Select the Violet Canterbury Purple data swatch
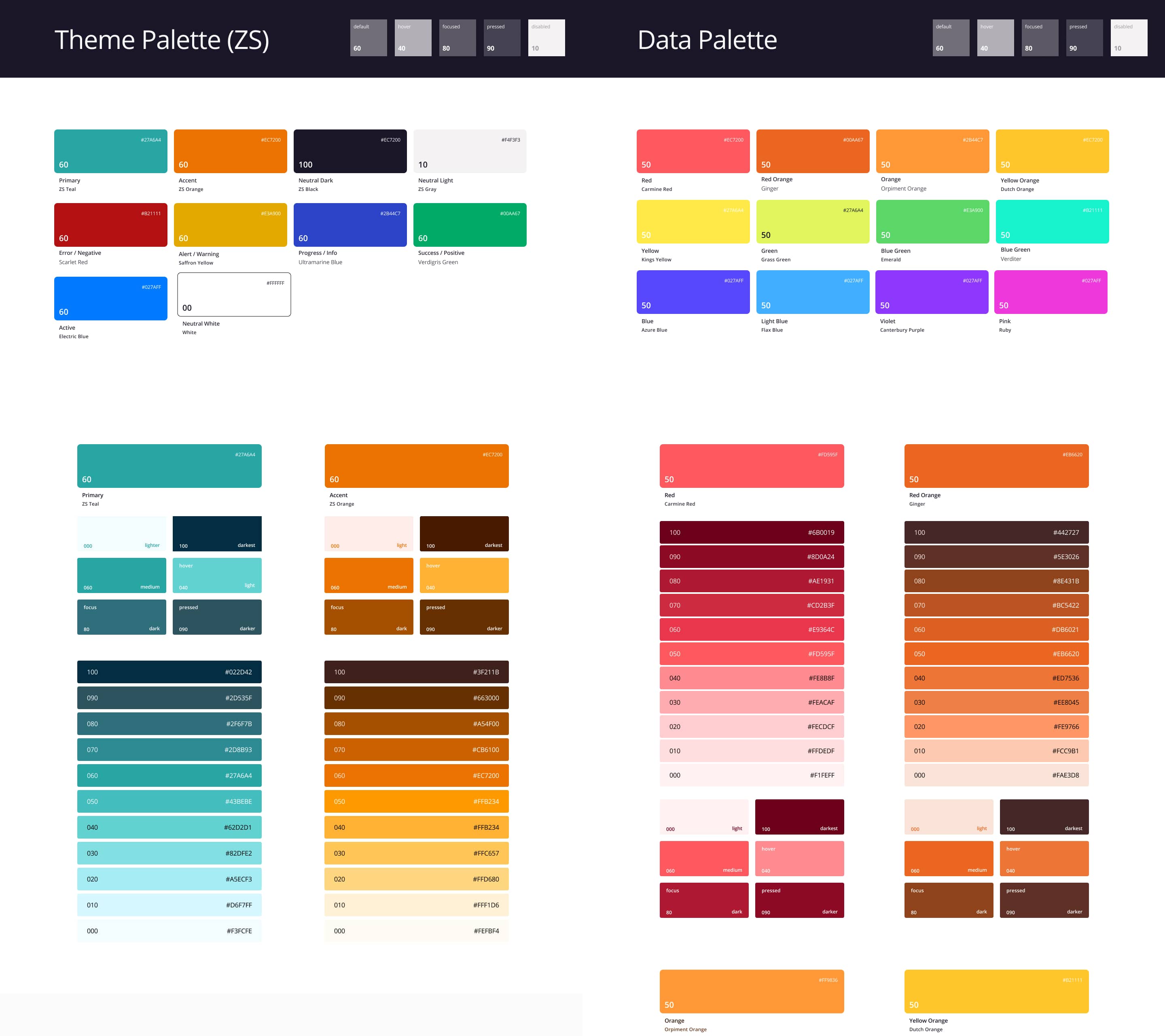This screenshot has width=1165, height=1036. point(931,292)
